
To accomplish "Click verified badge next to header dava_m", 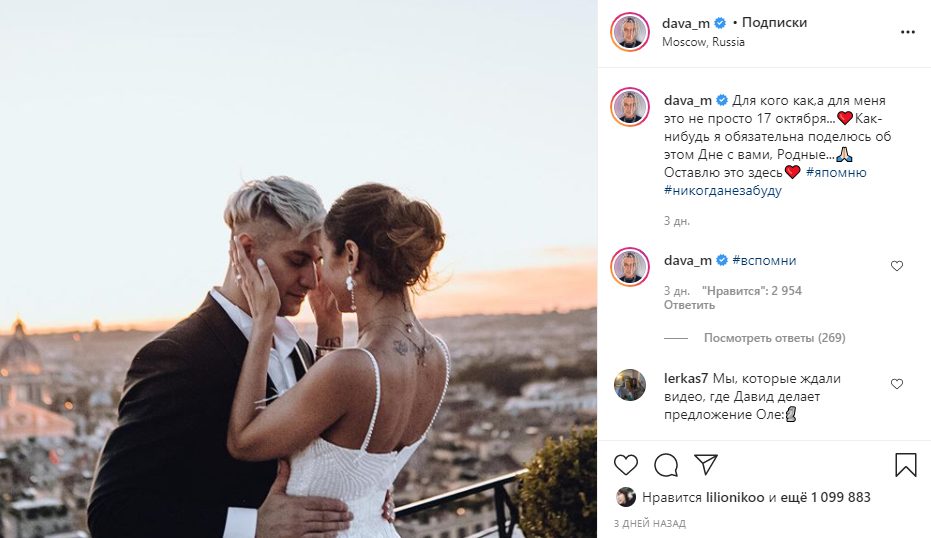I will [720, 23].
